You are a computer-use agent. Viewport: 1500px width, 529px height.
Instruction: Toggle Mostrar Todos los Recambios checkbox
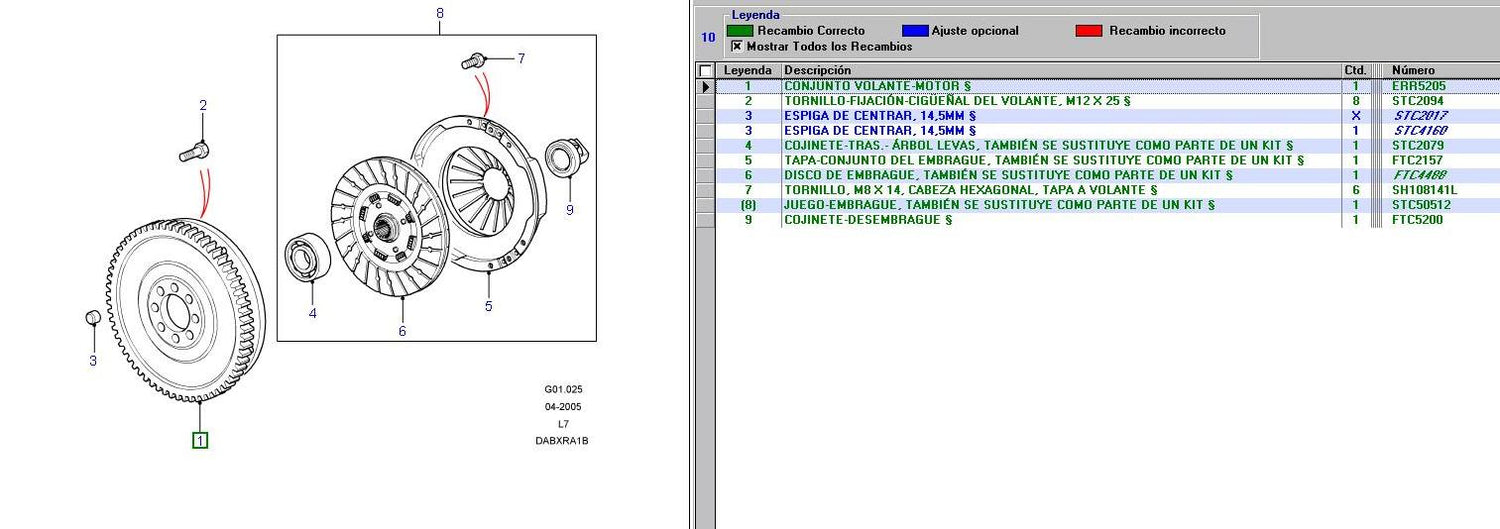tap(737, 46)
